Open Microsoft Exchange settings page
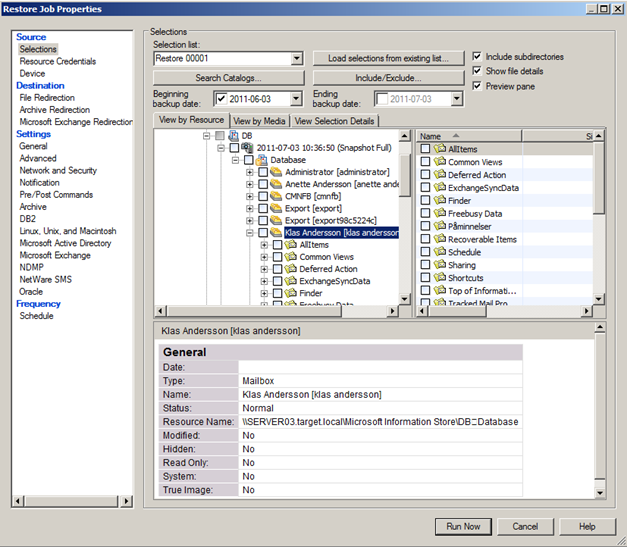Screen dimensions: 627x547 [x=55, y=255]
